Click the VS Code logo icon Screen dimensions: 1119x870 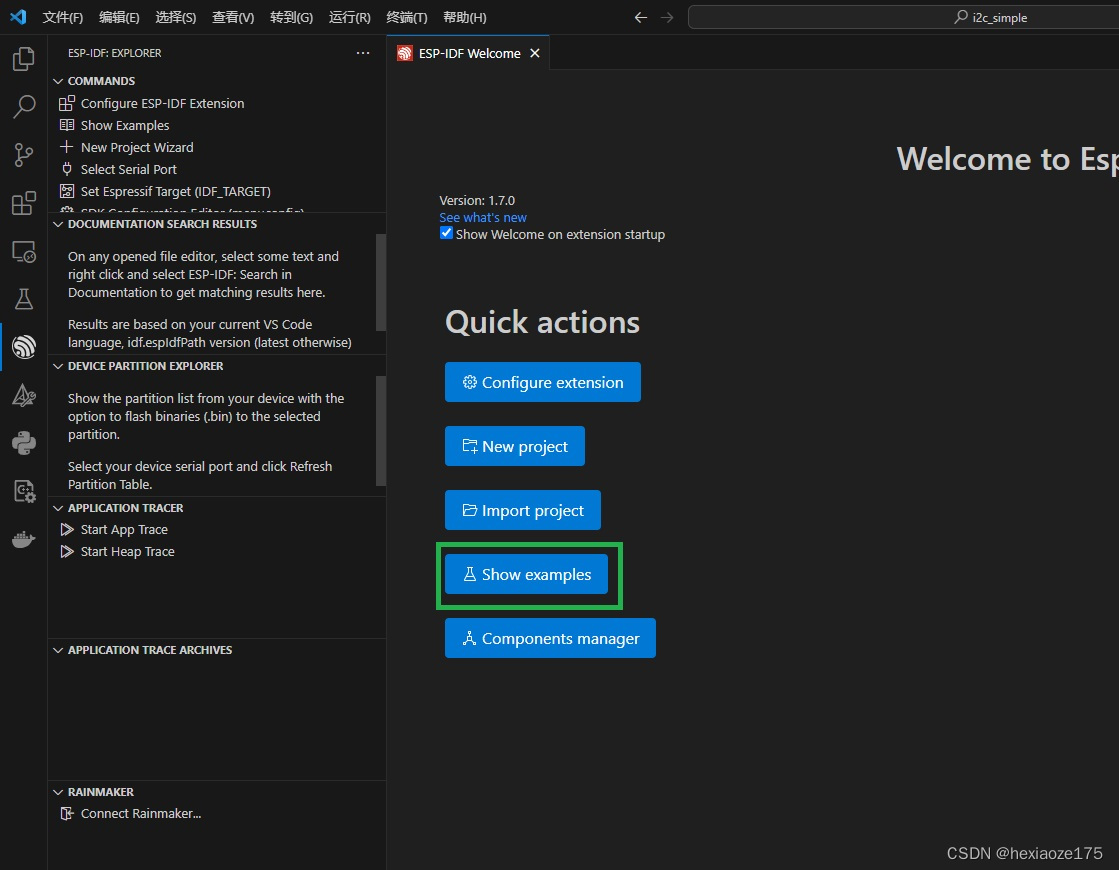tap(19, 17)
